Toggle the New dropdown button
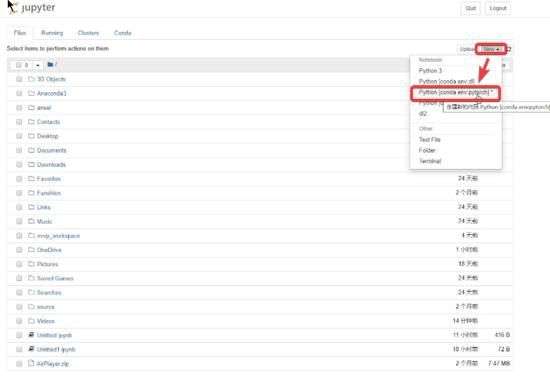Viewport: 550px width, 379px height. tap(491, 49)
